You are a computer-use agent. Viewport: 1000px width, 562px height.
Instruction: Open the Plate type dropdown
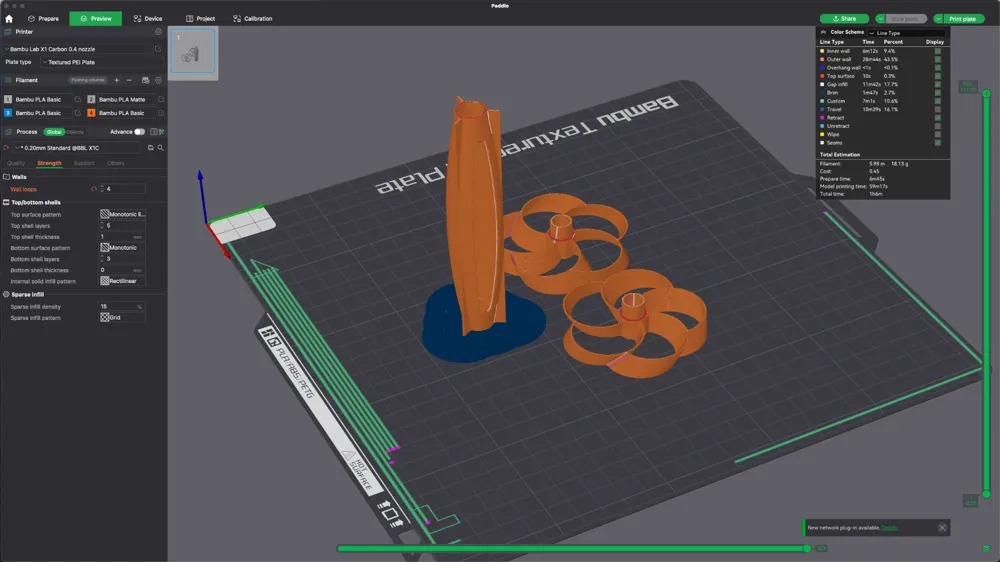[x=100, y=62]
